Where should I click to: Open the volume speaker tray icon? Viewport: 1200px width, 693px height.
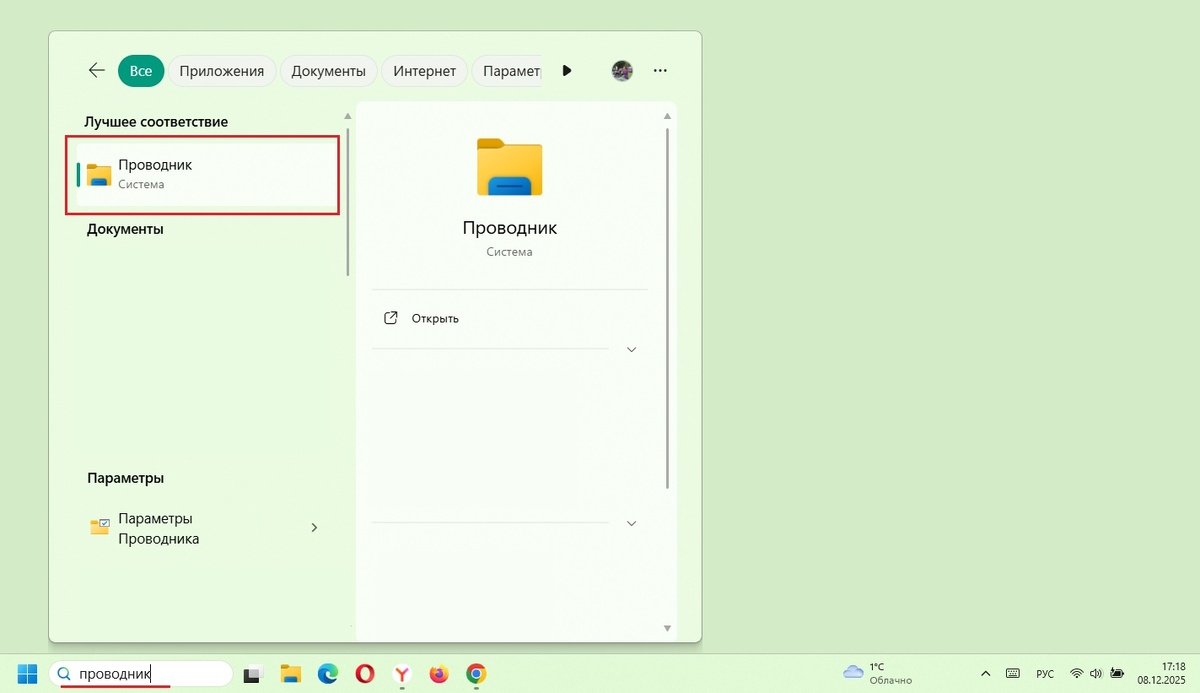(1095, 674)
